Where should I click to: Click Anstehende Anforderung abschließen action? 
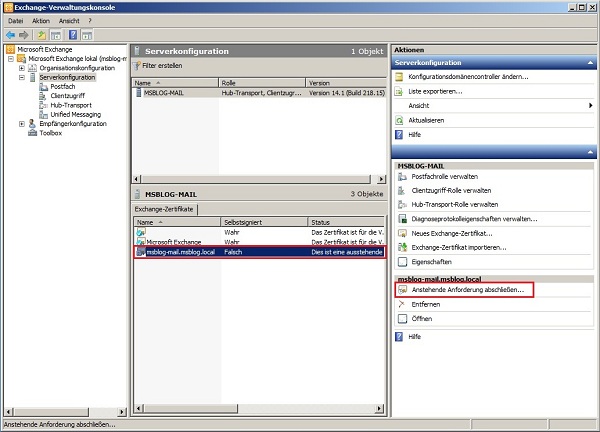click(x=468, y=290)
